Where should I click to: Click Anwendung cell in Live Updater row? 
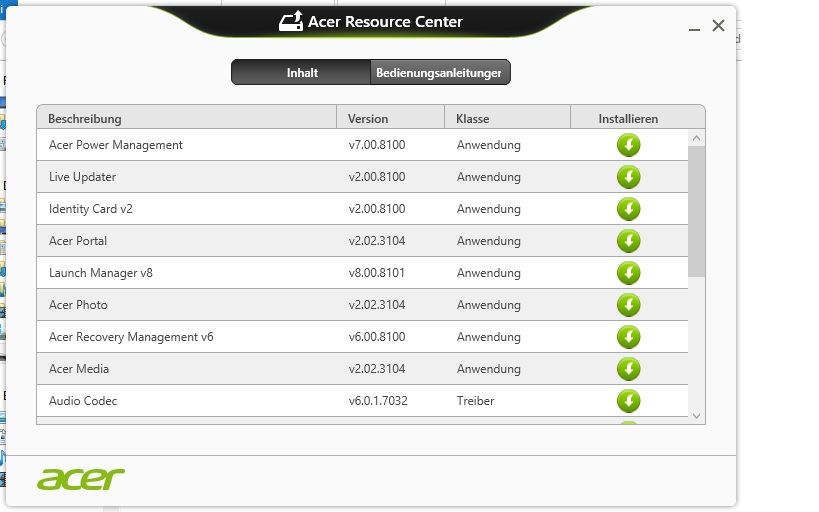pyautogui.click(x=488, y=177)
